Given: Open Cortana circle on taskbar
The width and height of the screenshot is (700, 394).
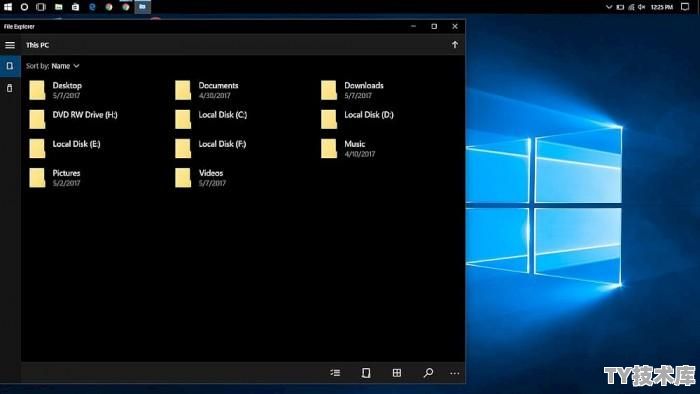Looking at the screenshot, I should (x=24, y=7).
